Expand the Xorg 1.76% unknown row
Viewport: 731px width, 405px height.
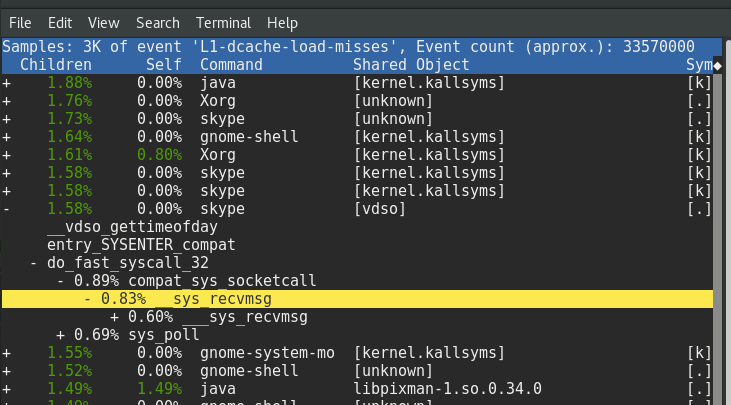(7, 100)
